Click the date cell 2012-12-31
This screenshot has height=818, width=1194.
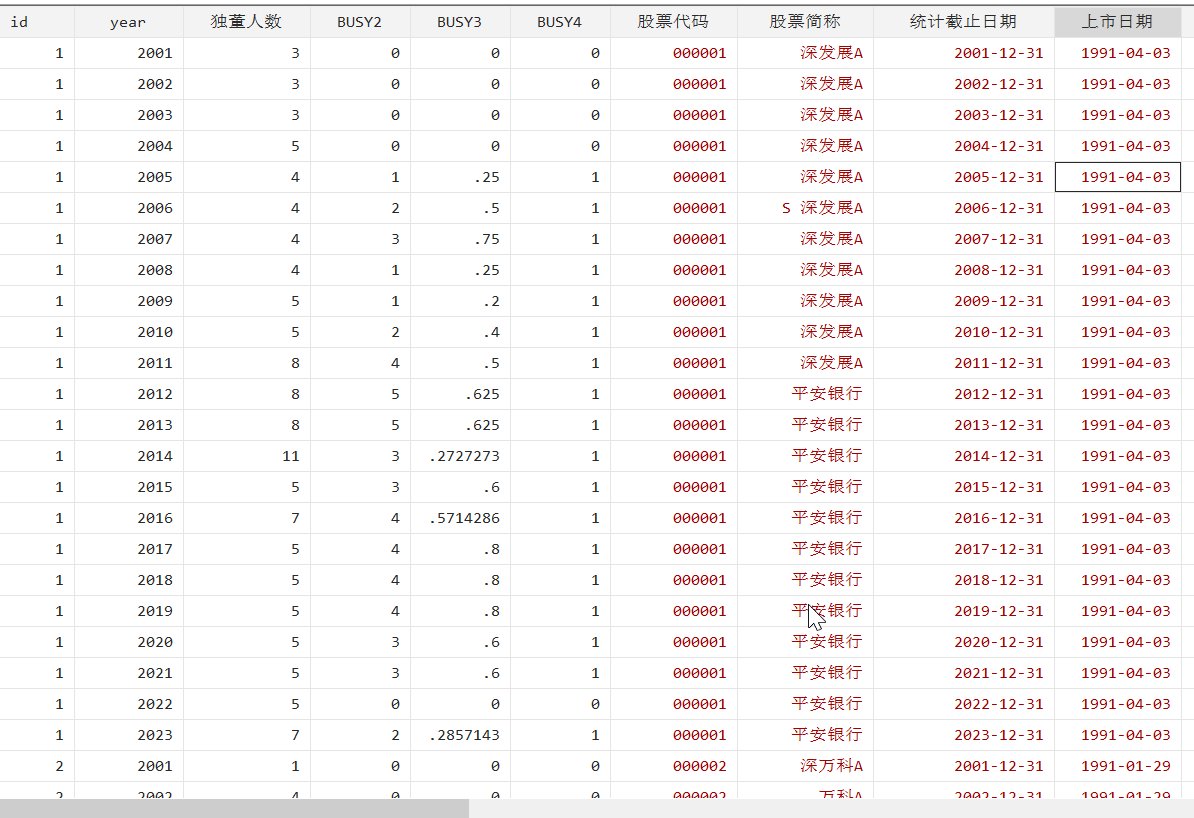(963, 394)
